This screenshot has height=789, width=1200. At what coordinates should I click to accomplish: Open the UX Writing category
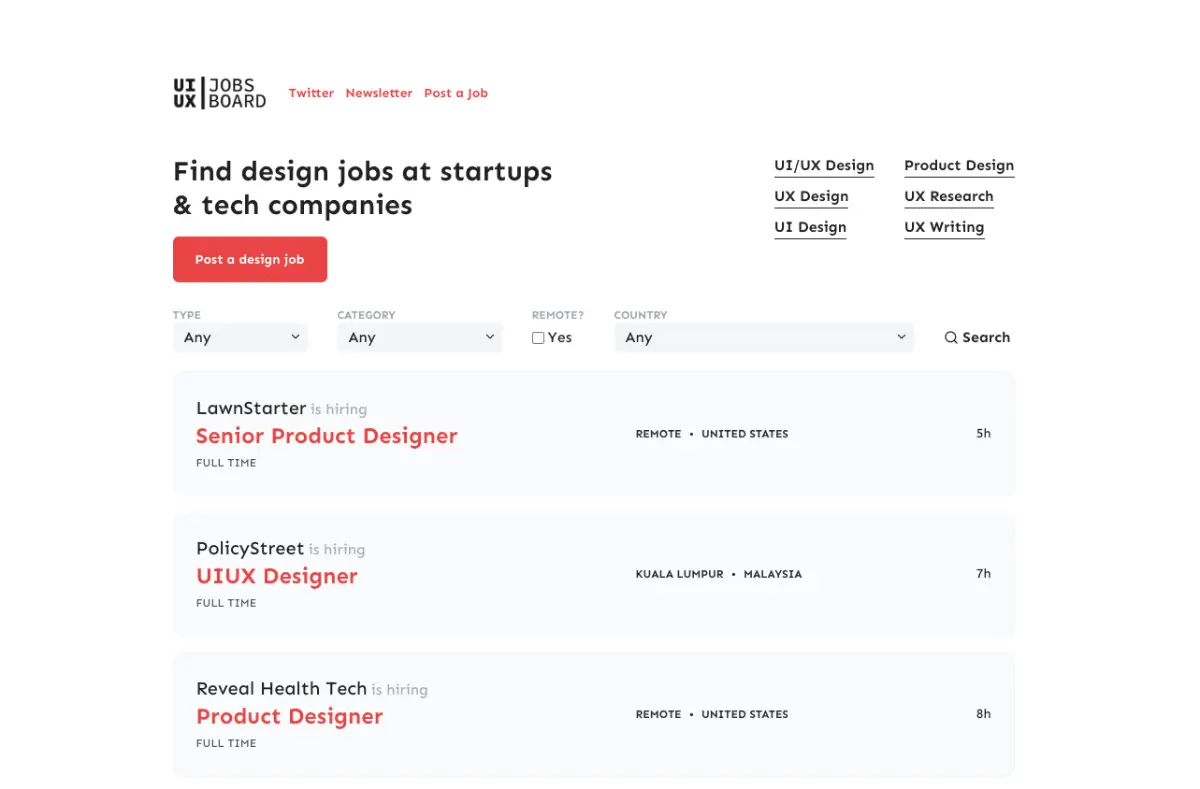pyautogui.click(x=944, y=227)
